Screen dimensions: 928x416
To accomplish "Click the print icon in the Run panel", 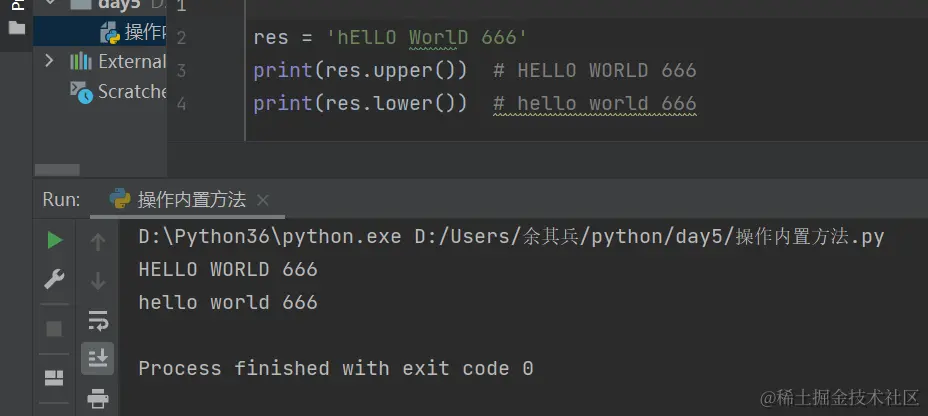I will click(98, 398).
